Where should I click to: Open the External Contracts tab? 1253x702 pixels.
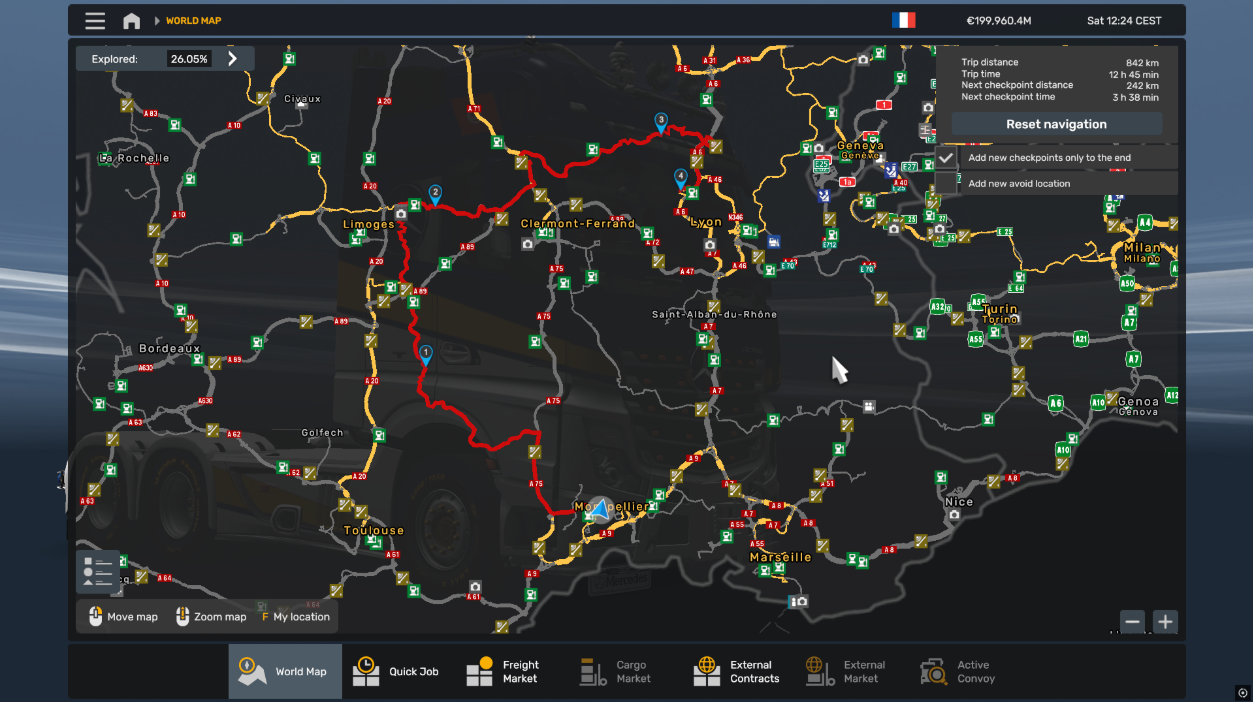tap(737, 671)
